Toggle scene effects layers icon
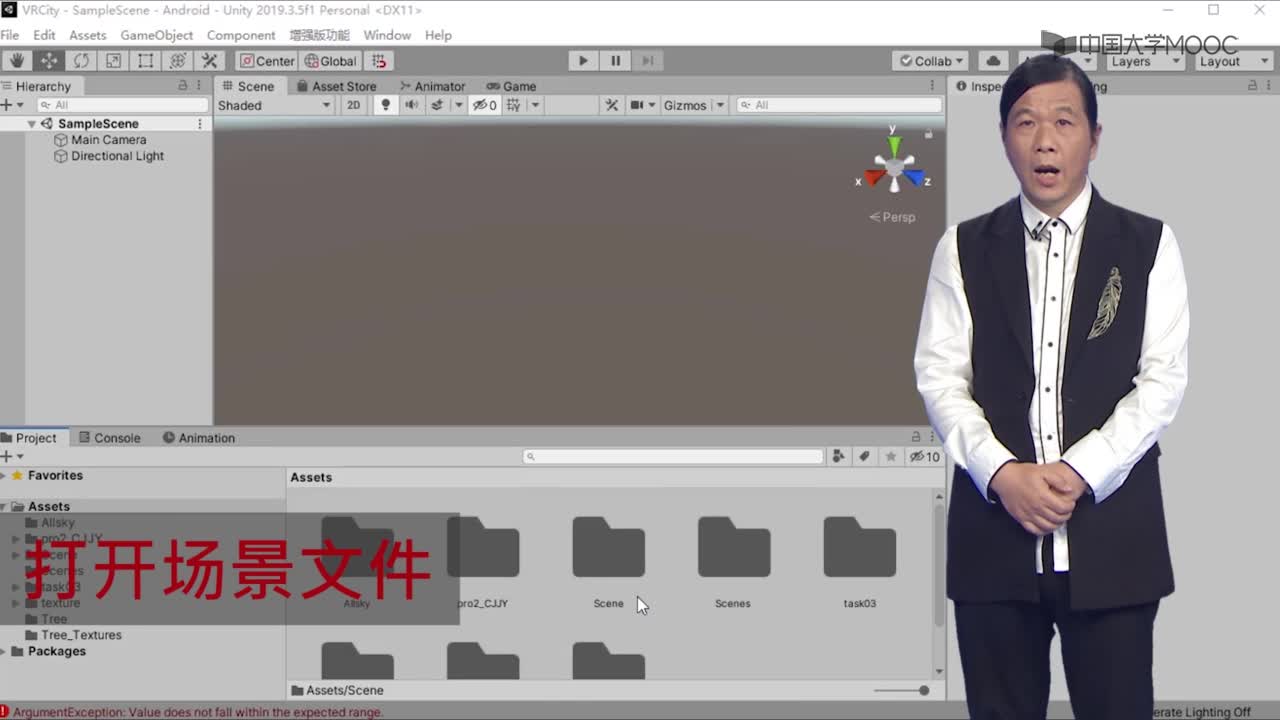Screen dimensions: 1280x720 tap(437, 105)
